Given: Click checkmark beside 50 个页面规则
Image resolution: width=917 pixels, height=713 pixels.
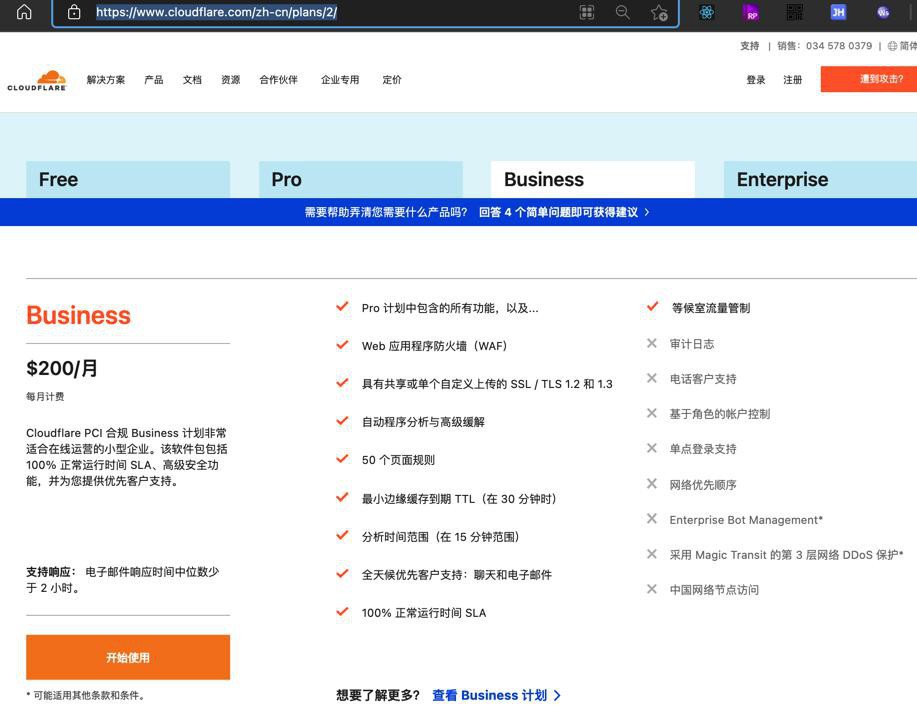Looking at the screenshot, I should tap(342, 459).
